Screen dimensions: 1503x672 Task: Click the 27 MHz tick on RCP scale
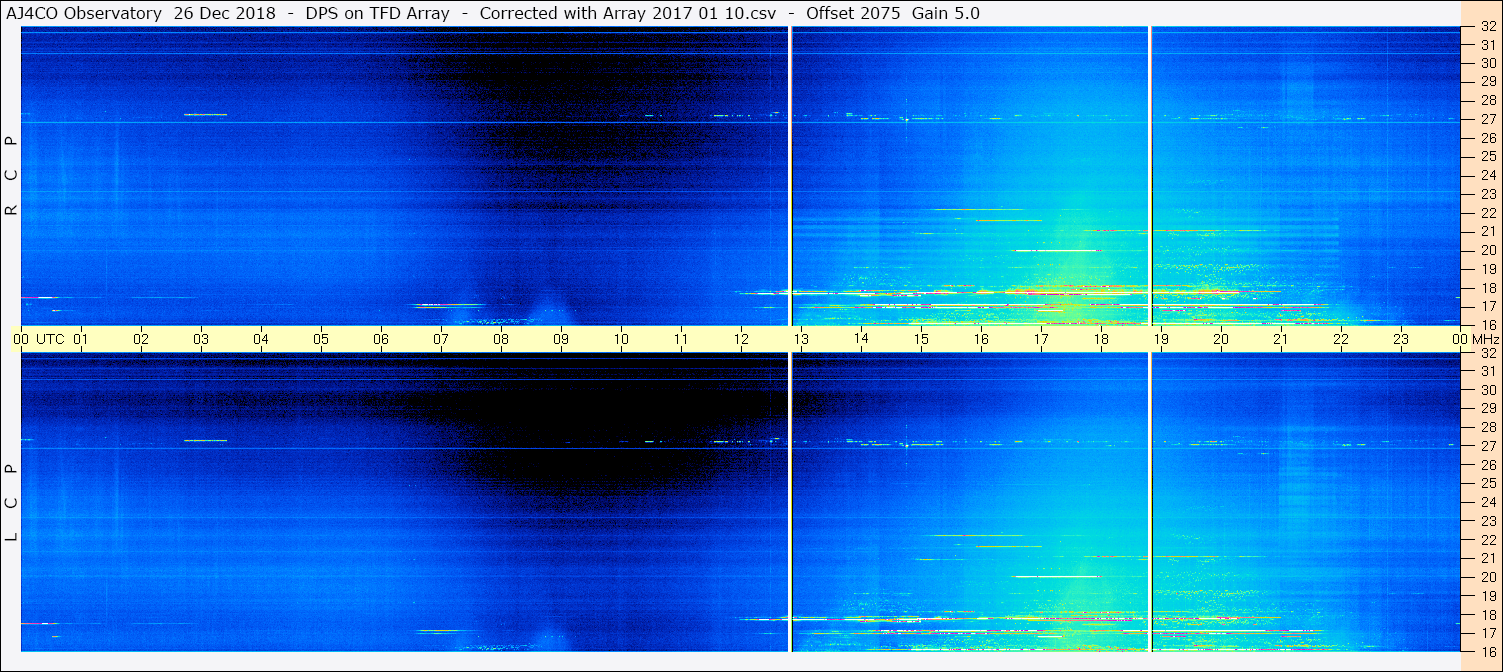tap(1488, 119)
